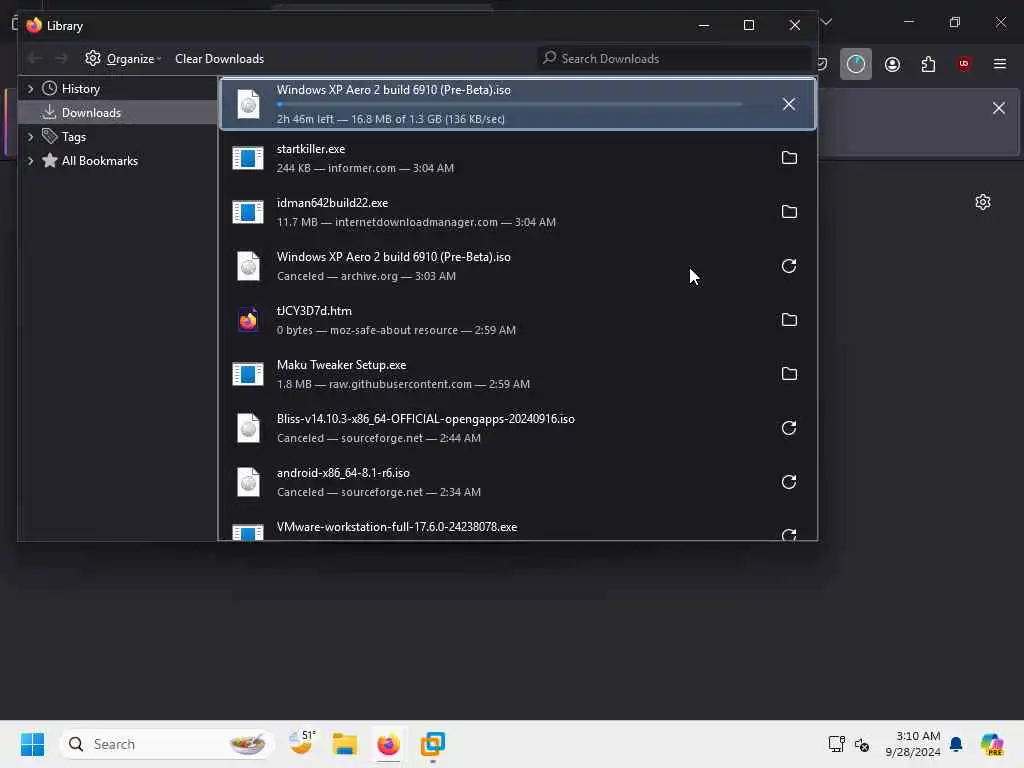Open the Organize dropdown menu
1024x768 pixels.
point(123,59)
